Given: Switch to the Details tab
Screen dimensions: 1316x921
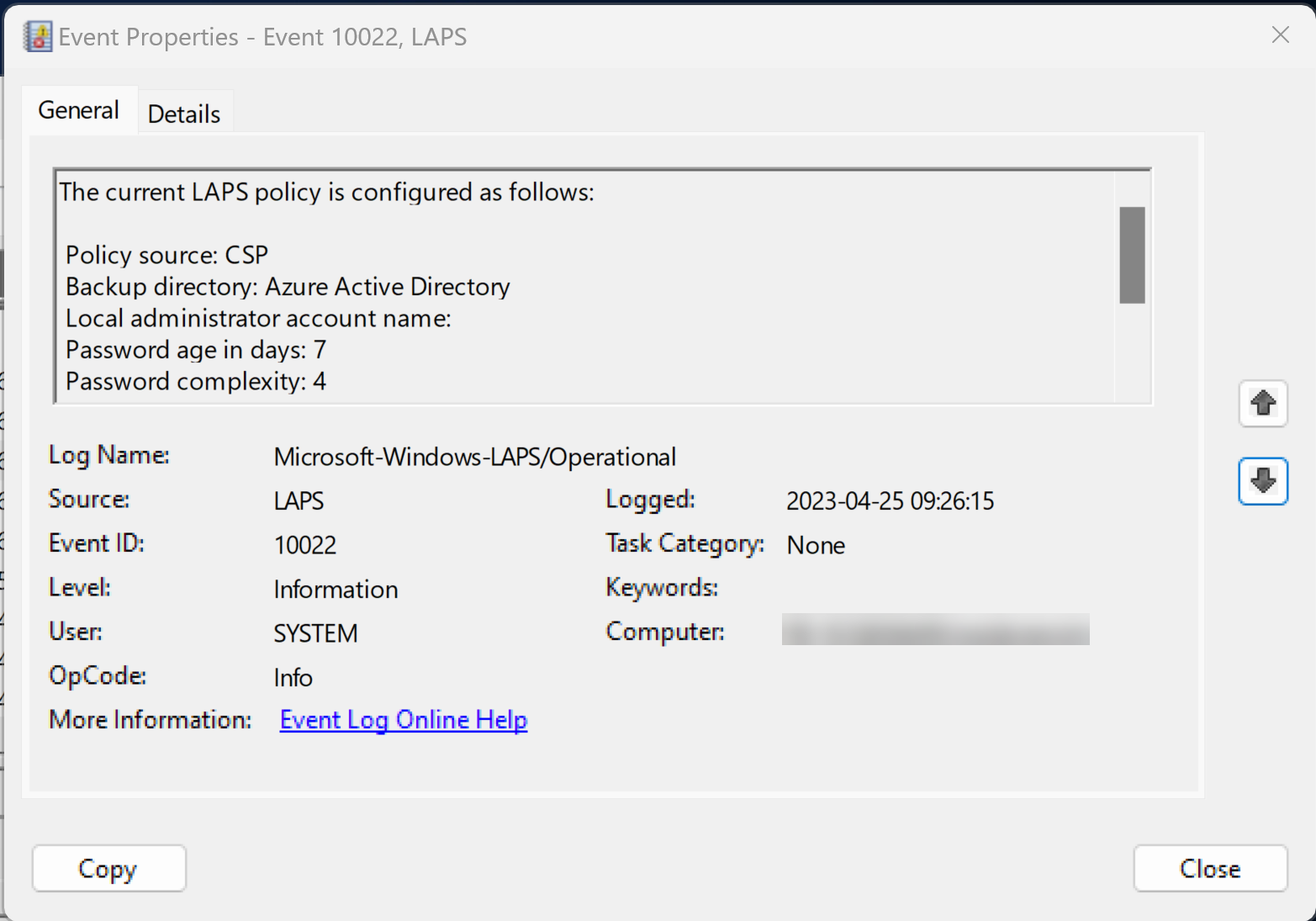Looking at the screenshot, I should point(184,114).
